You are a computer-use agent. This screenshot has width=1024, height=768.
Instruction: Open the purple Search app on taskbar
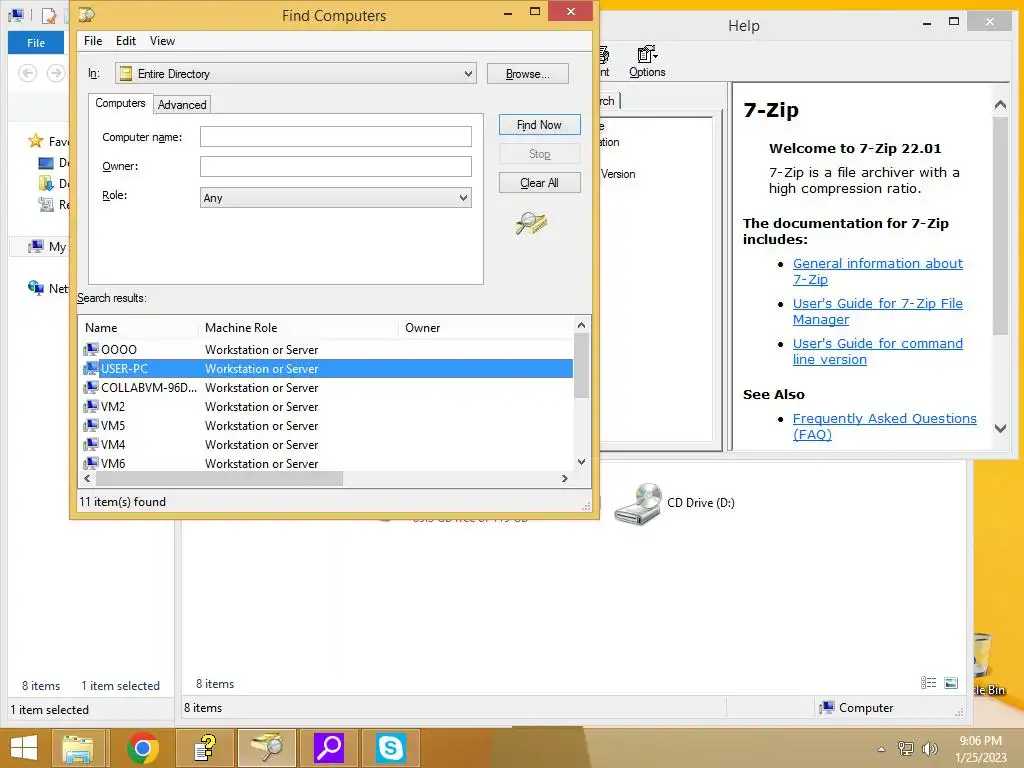click(329, 748)
